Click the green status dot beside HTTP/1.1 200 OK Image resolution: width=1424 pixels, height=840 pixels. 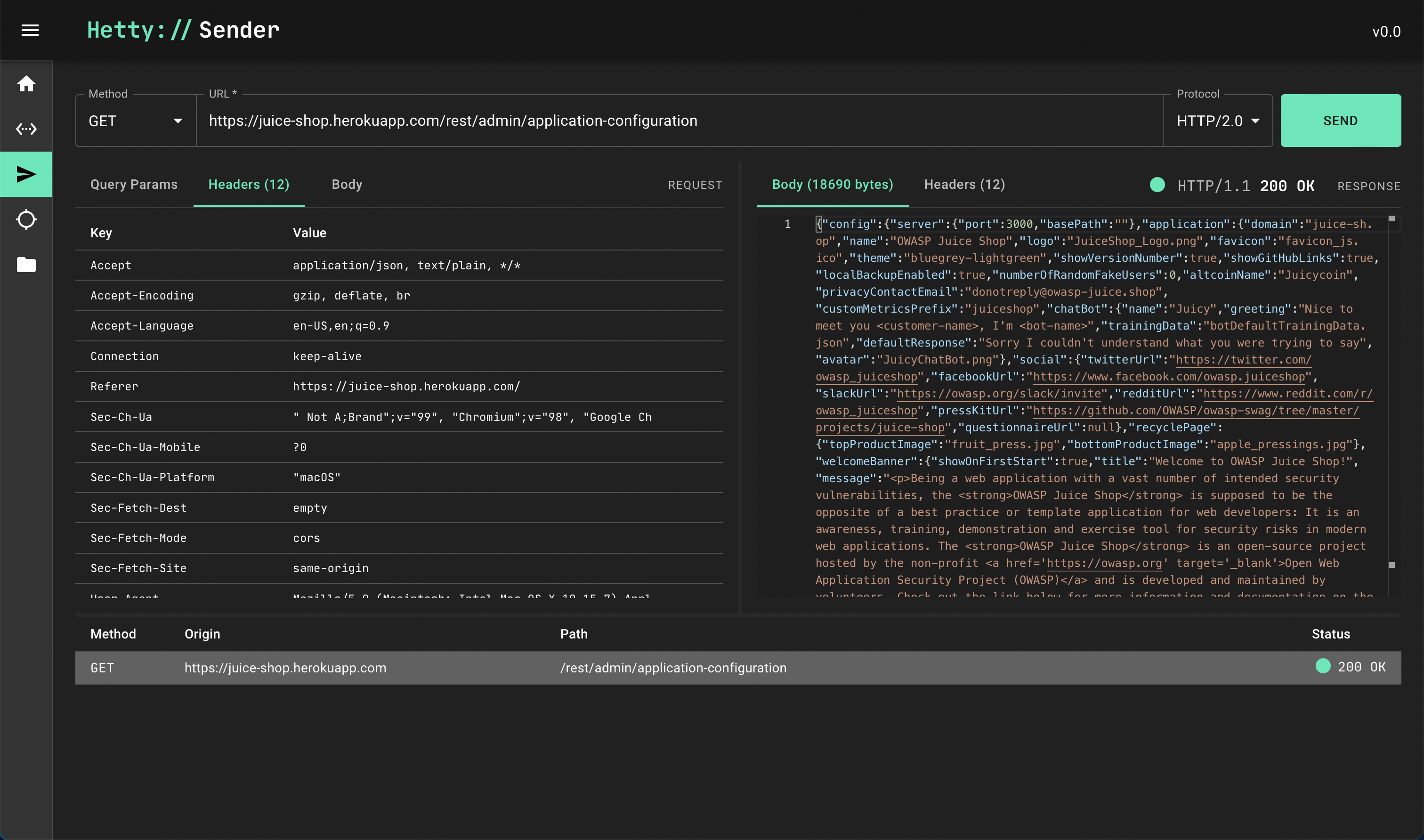pos(1158,185)
